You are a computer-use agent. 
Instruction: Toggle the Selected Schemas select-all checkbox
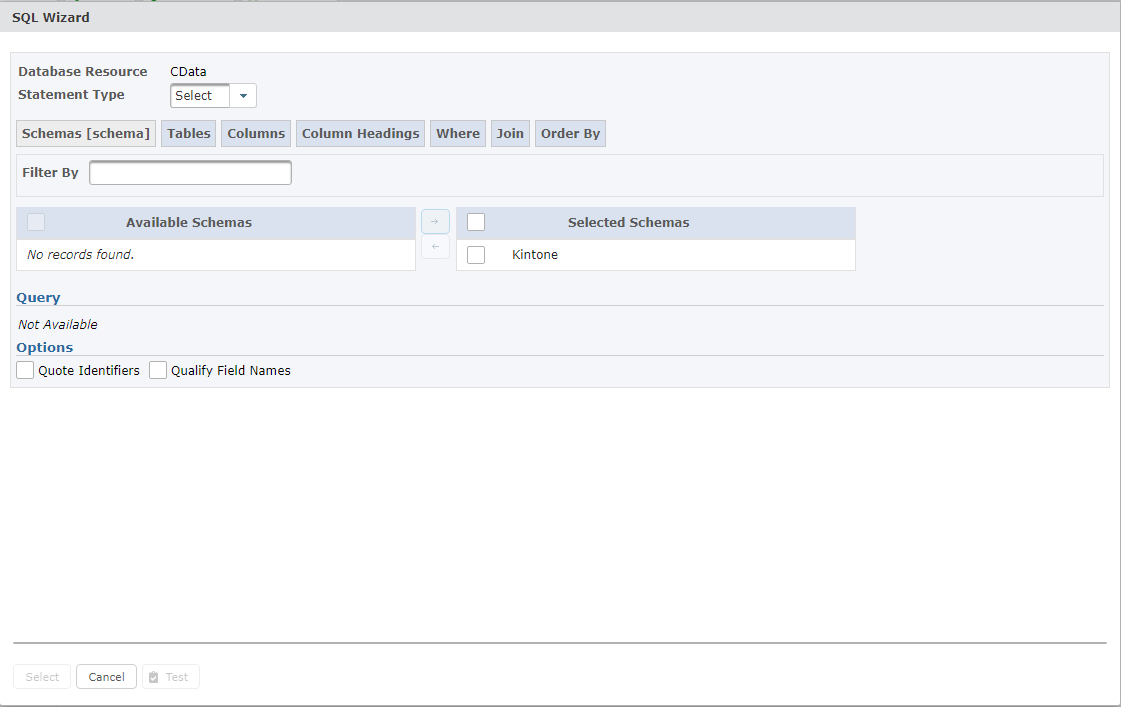click(x=476, y=222)
